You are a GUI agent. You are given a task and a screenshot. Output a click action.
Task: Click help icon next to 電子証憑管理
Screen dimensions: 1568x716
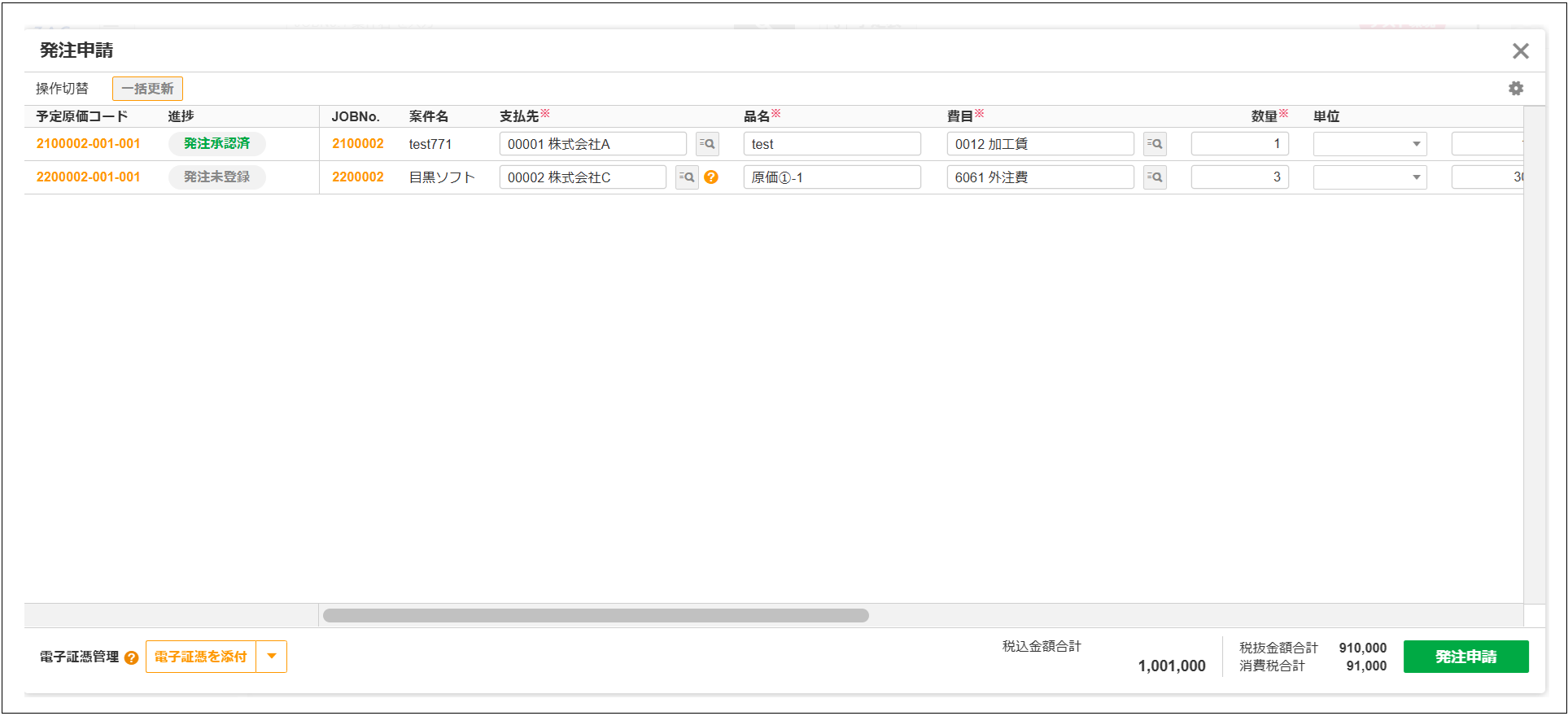pyautogui.click(x=131, y=657)
